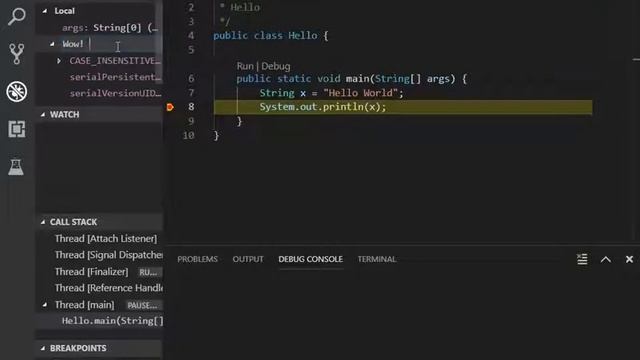Image resolution: width=640 pixels, height=360 pixels.
Task: Click the PAUSED badge on Thread [main]
Action: 142,305
